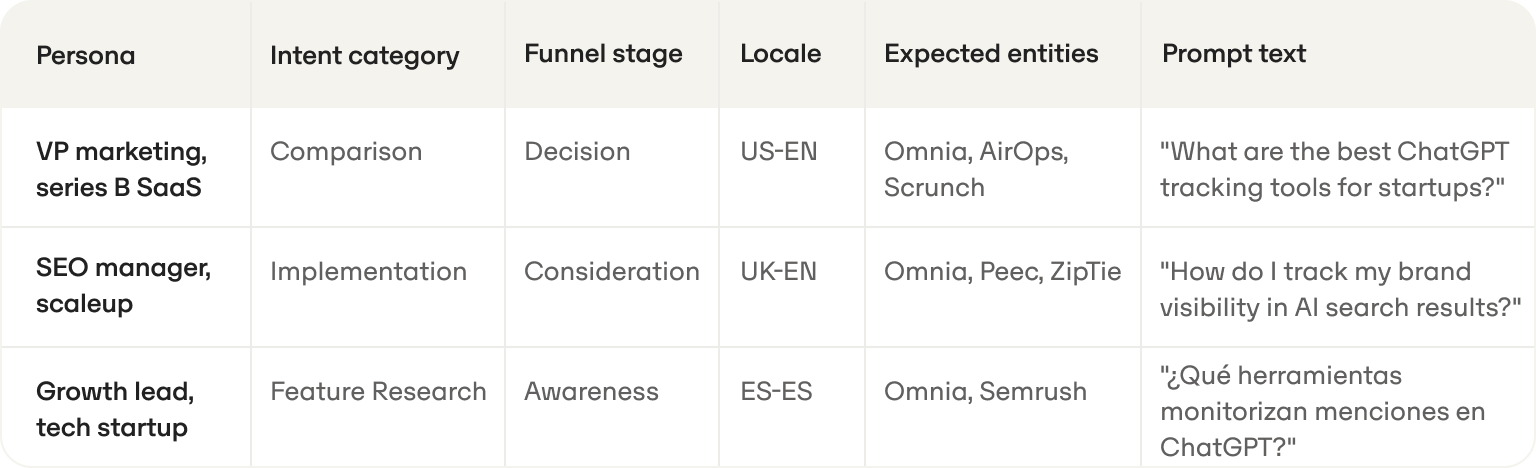This screenshot has width=1536, height=468.
Task: Click the Funnel stage column header
Action: click(x=603, y=54)
